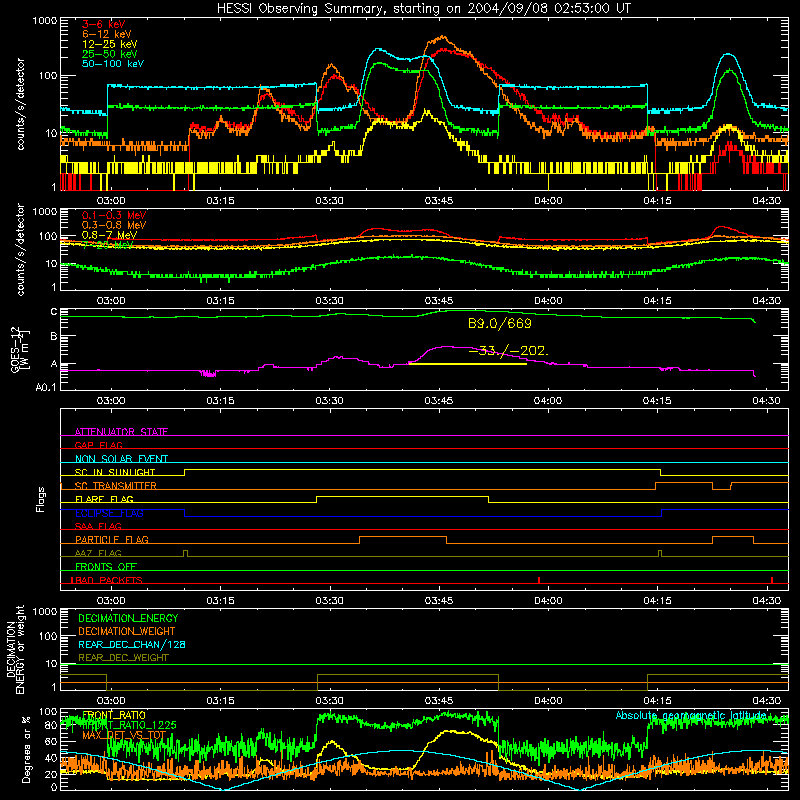Click the Absolute geomagnetic latitude label
The image size is (800, 800).
tap(691, 716)
